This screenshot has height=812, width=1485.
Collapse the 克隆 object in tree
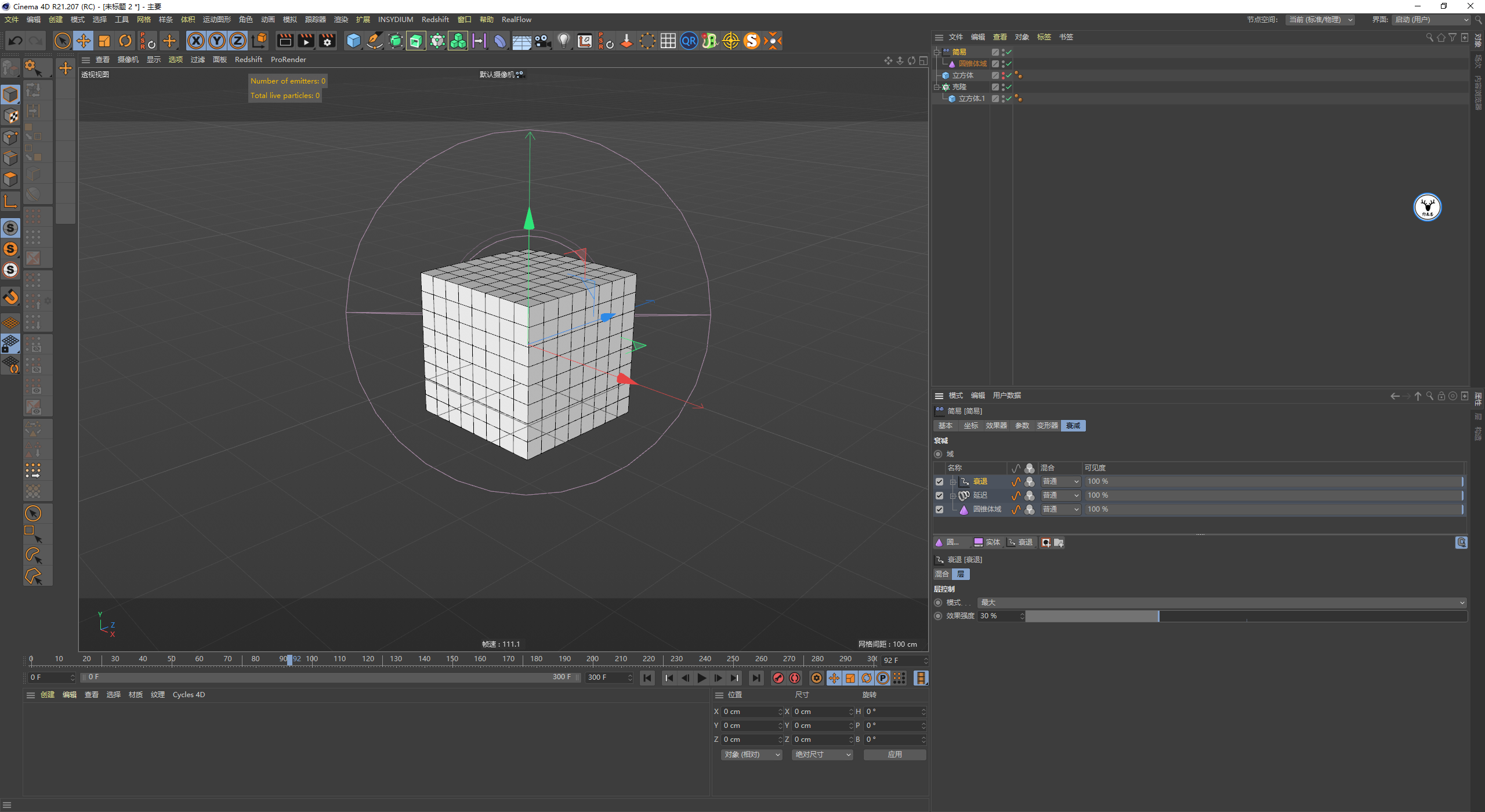pos(936,87)
